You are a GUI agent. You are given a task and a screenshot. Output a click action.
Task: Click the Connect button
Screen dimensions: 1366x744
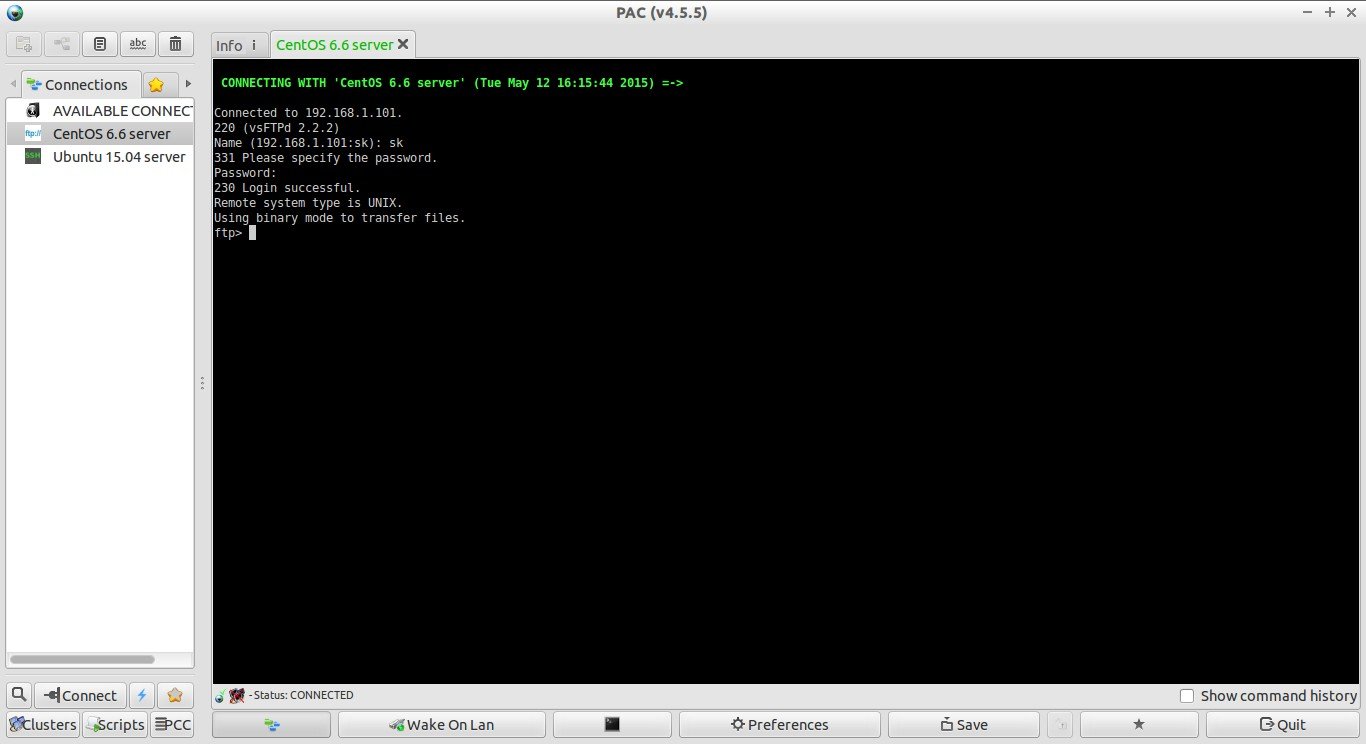pyautogui.click(x=80, y=695)
